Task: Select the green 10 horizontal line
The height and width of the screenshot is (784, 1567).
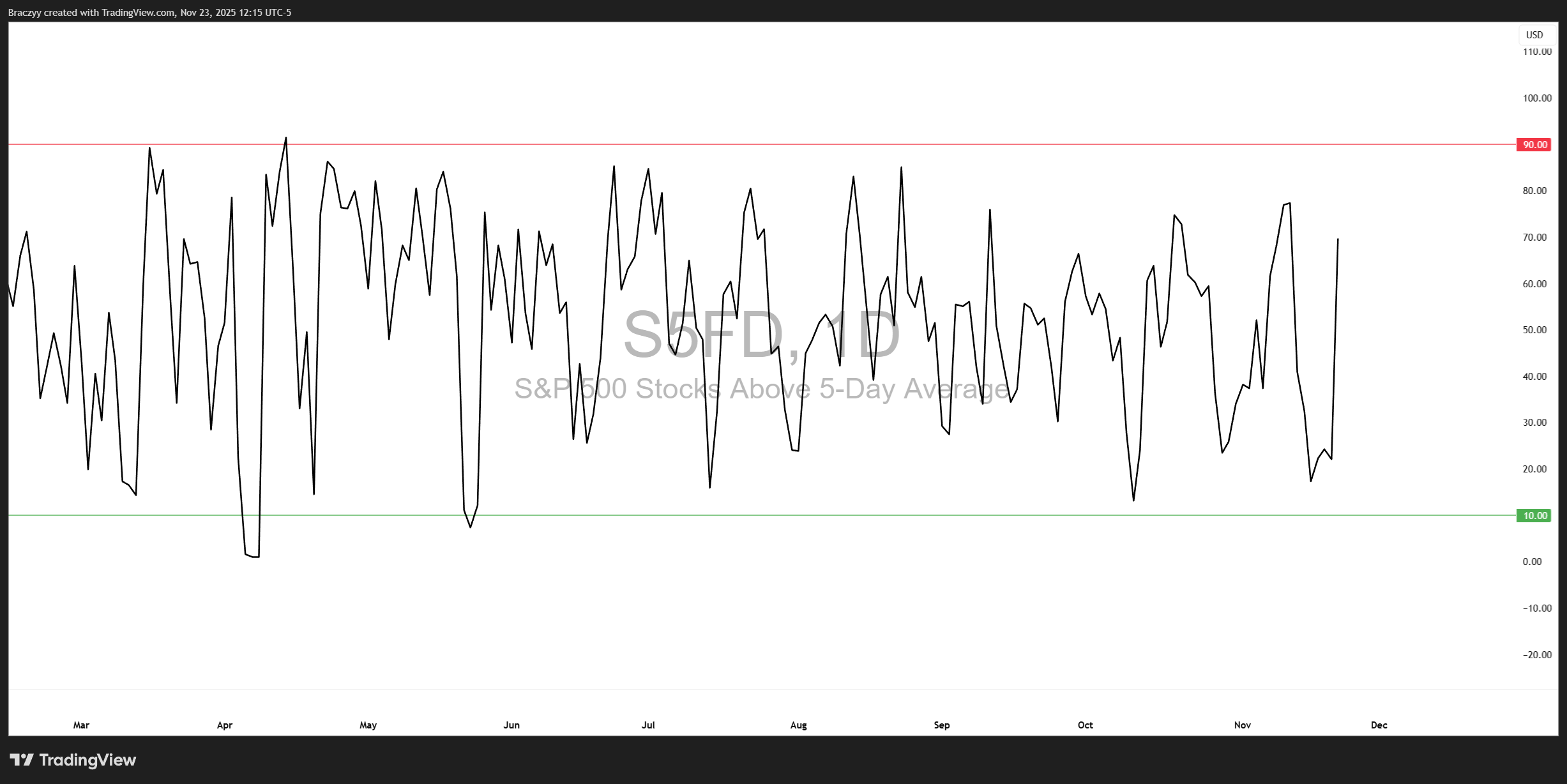Action: coord(766,515)
